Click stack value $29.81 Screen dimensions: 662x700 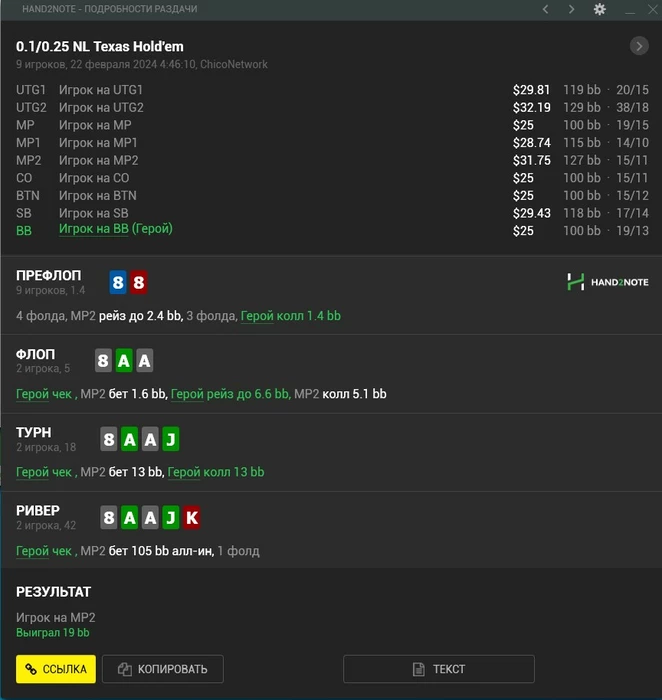tap(531, 90)
